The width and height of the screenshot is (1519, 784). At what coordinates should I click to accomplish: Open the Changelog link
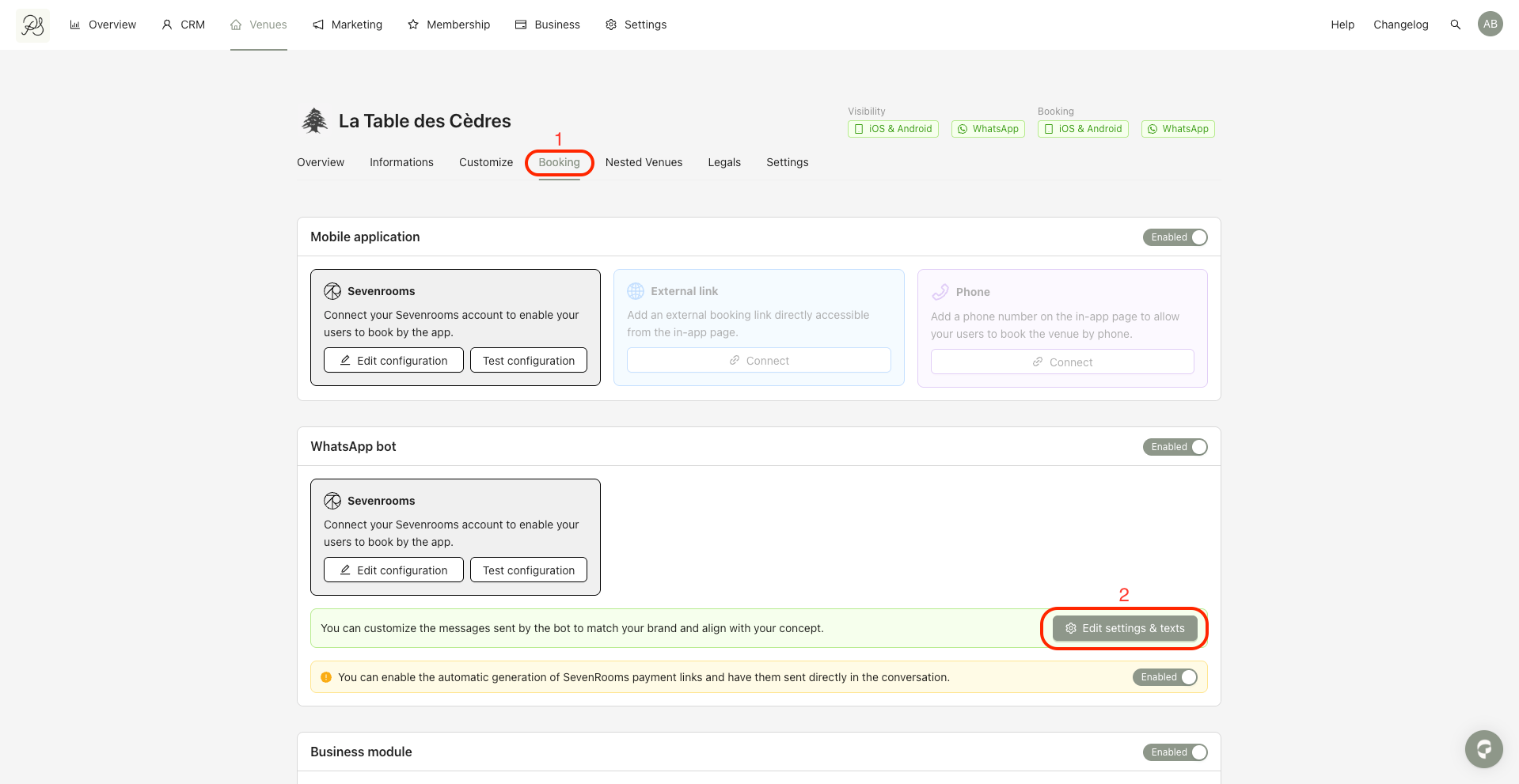point(1400,25)
